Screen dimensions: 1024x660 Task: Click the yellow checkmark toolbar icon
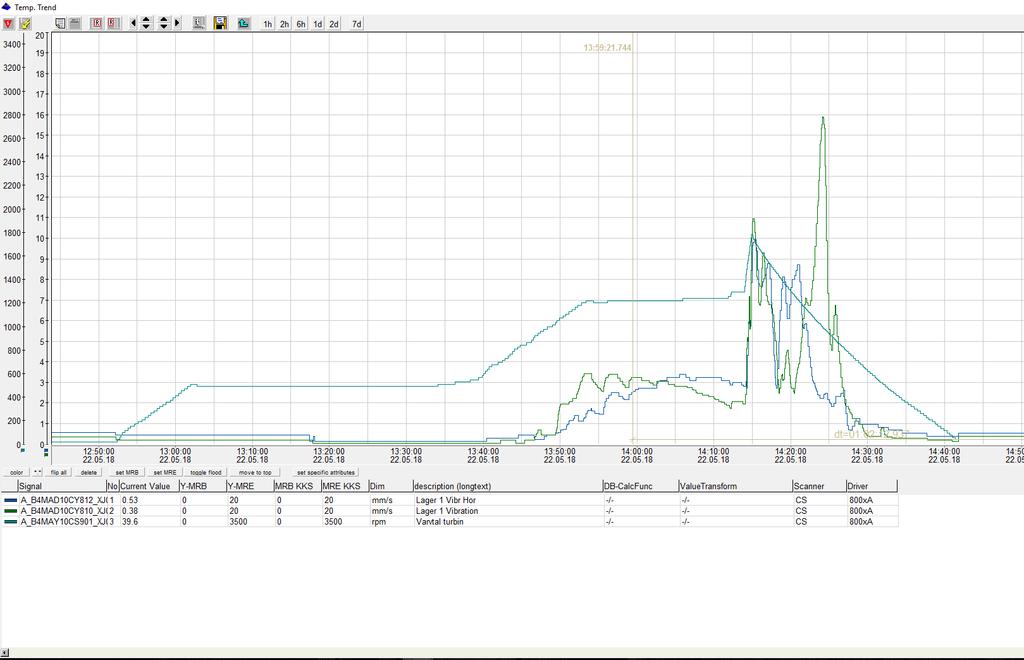point(25,24)
